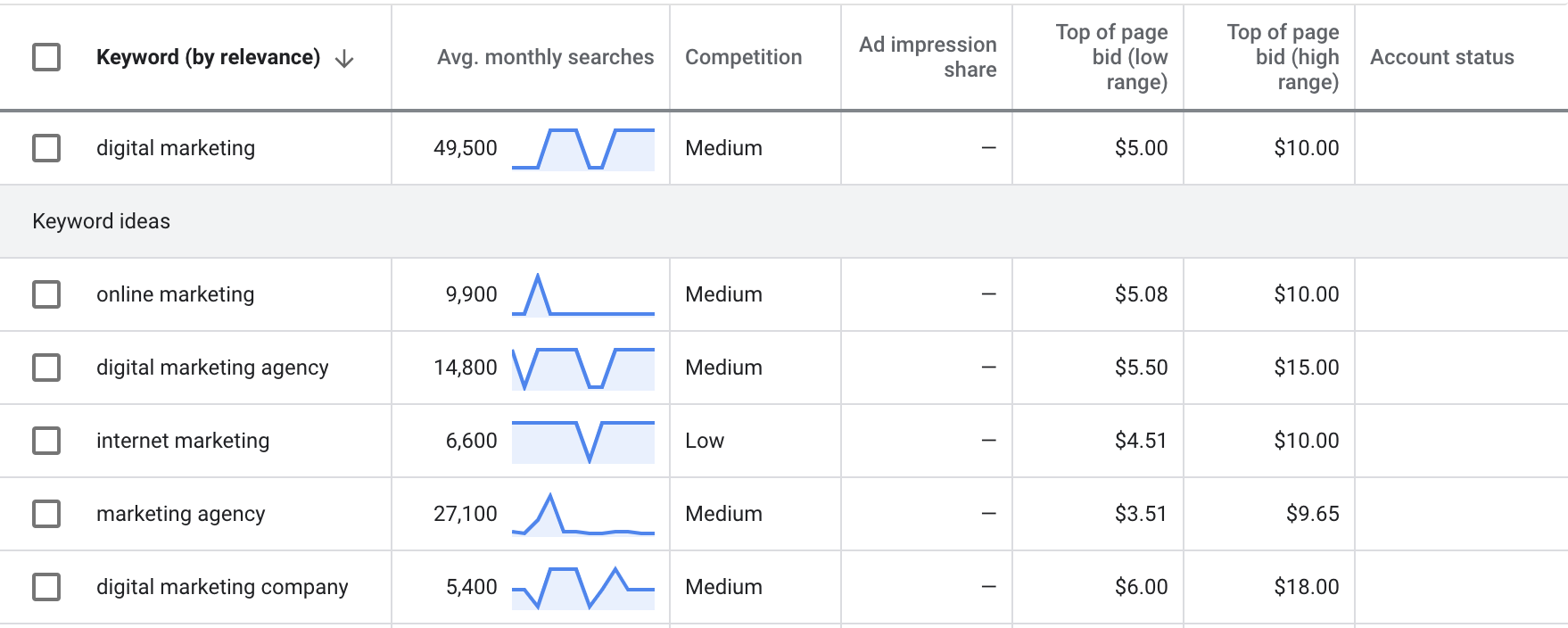The width and height of the screenshot is (1568, 628).
Task: Click the trend chart for online marketing
Action: click(583, 295)
